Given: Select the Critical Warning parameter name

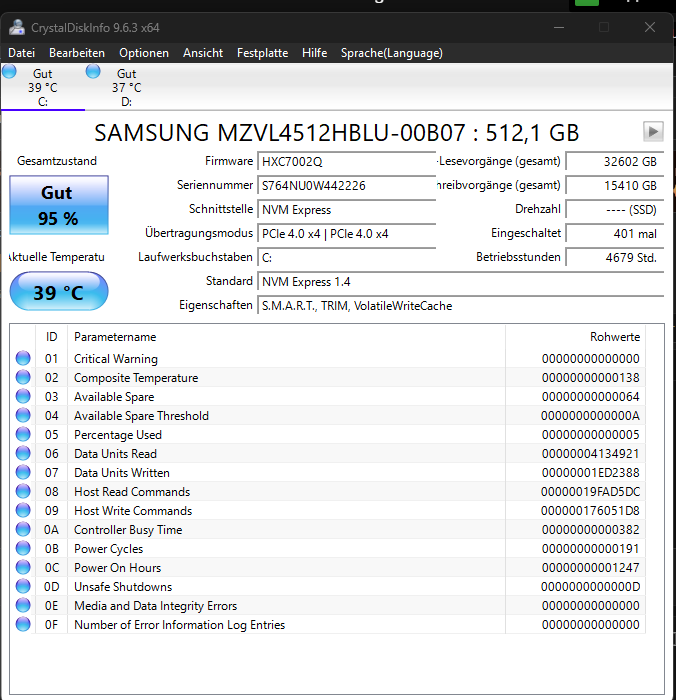Looking at the screenshot, I should point(116,359).
